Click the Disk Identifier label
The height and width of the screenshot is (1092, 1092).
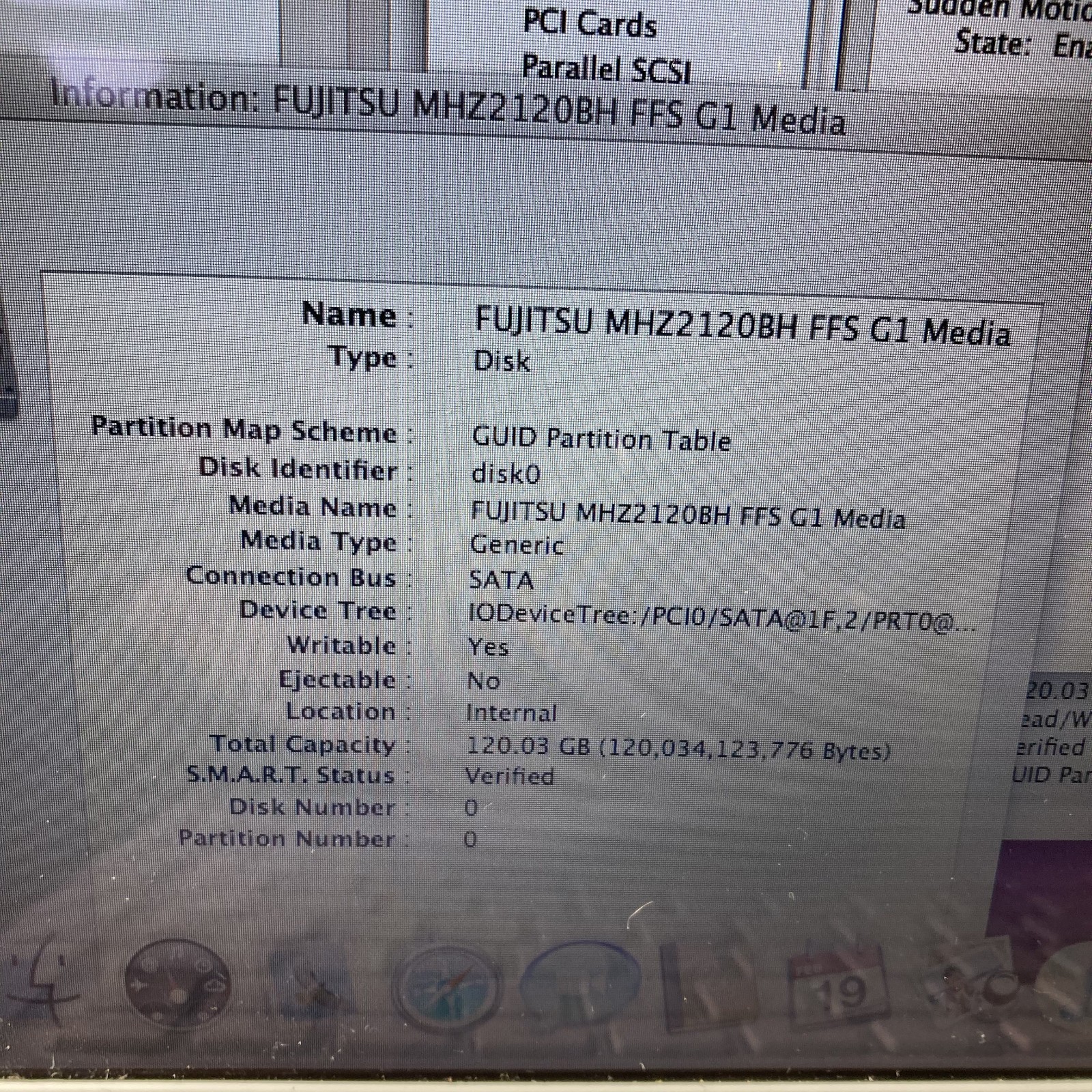click(298, 469)
